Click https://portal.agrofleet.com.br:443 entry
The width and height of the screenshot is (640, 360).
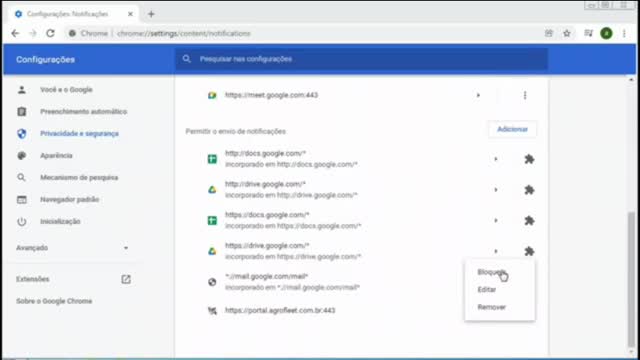click(x=280, y=310)
